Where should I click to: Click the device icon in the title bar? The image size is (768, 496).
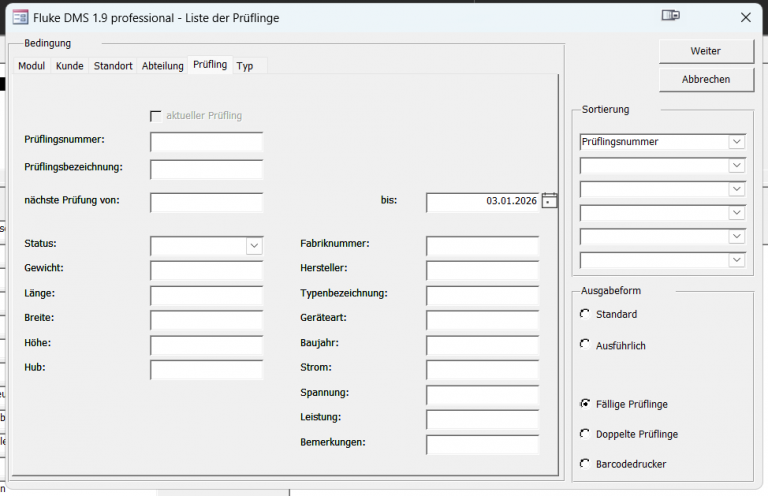[671, 16]
